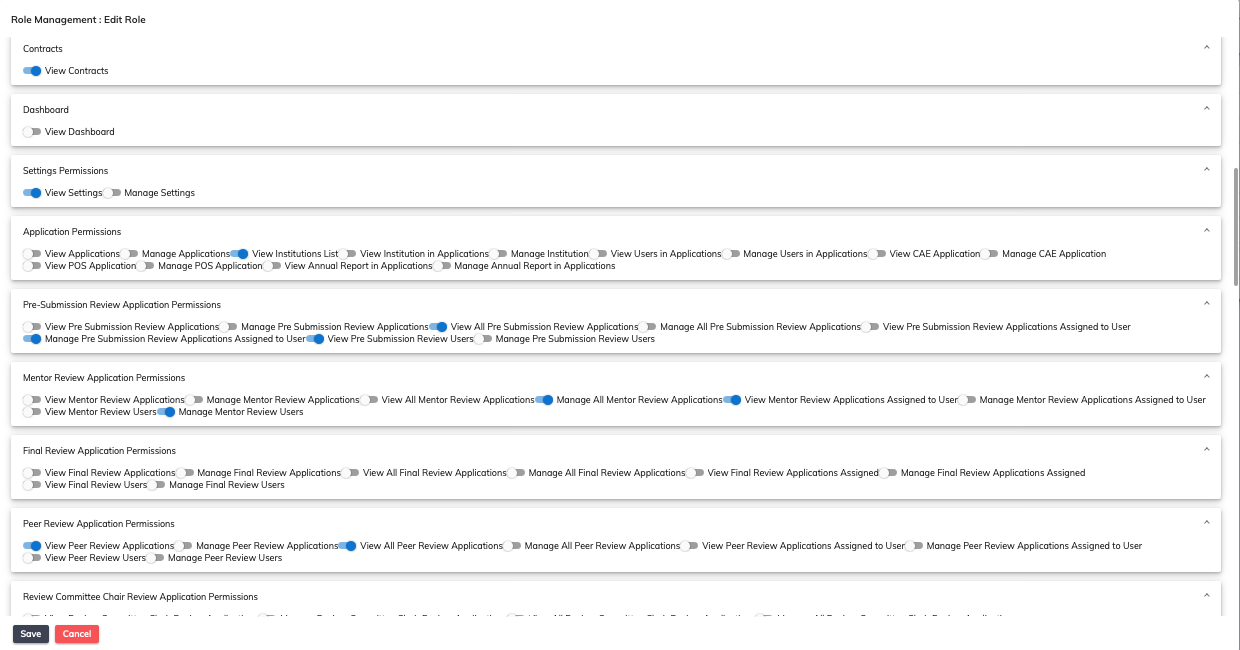Screen dimensions: 1240x650
Task: Toggle Manage All Final Review Applications
Action: pos(516,473)
